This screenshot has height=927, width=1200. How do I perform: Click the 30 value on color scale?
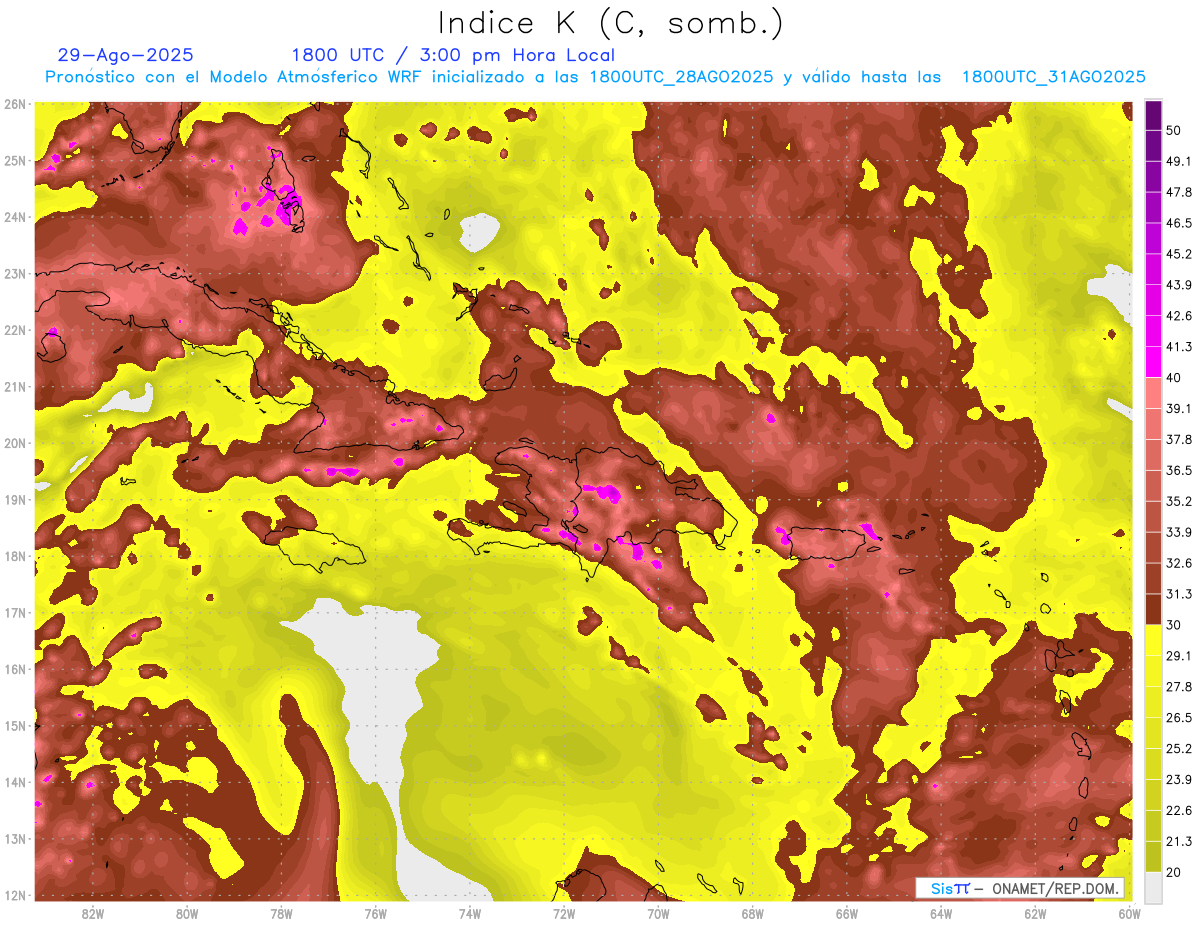[x=1173, y=625]
